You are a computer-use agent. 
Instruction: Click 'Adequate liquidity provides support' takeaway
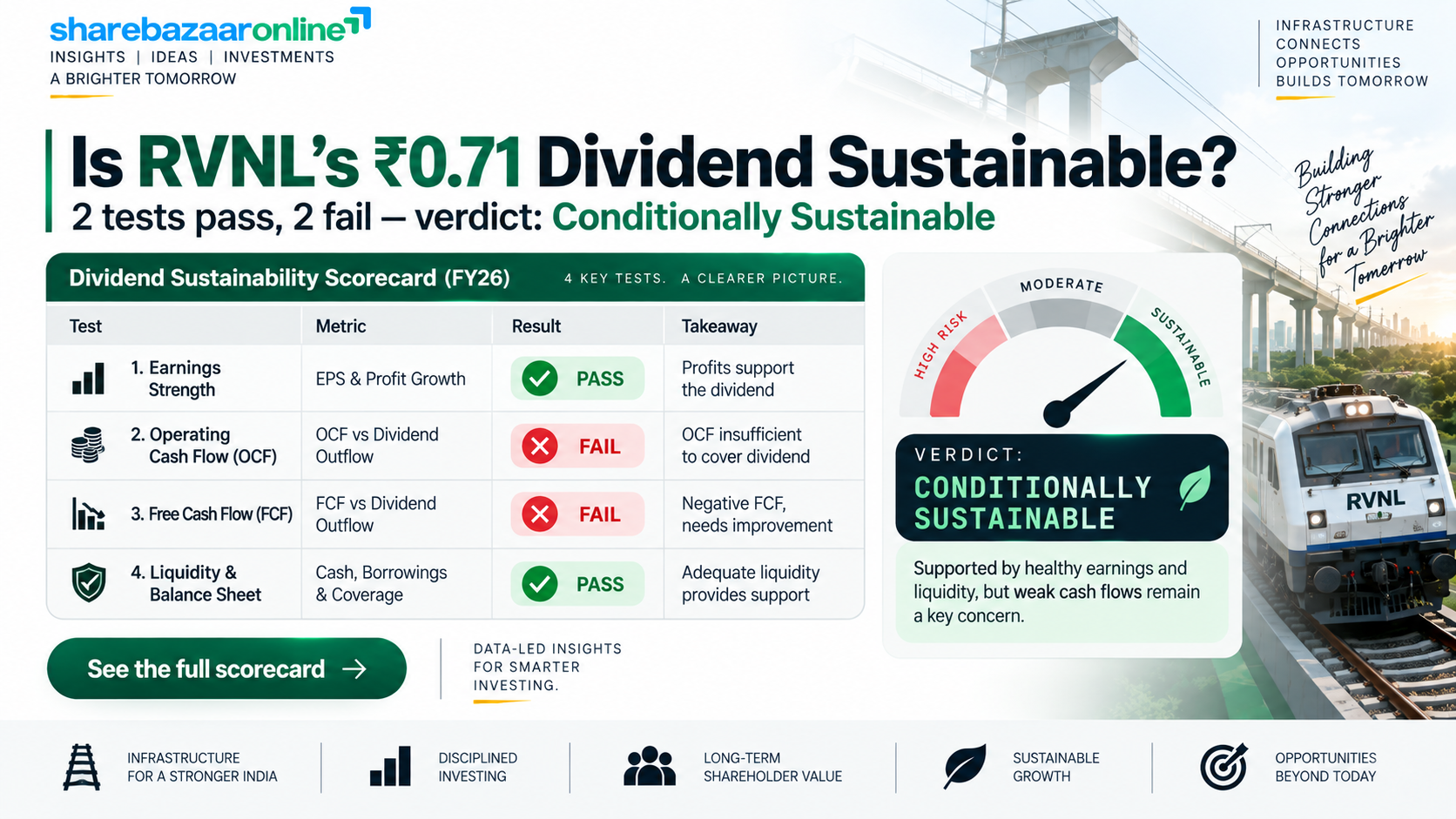click(751, 584)
